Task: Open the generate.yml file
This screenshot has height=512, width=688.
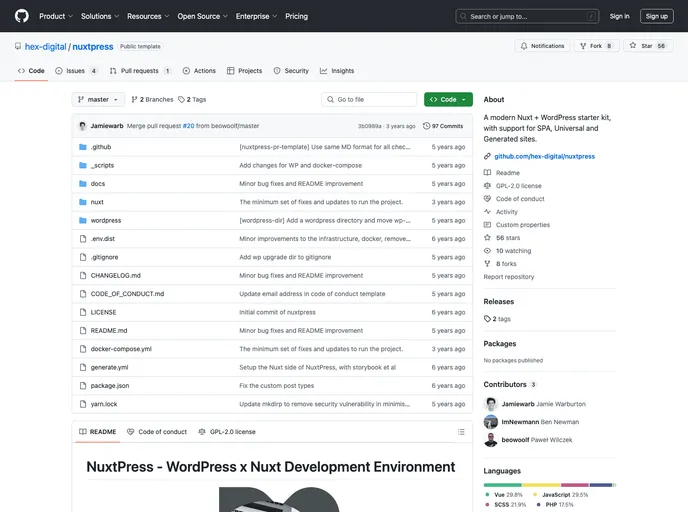Action: pyautogui.click(x=109, y=368)
